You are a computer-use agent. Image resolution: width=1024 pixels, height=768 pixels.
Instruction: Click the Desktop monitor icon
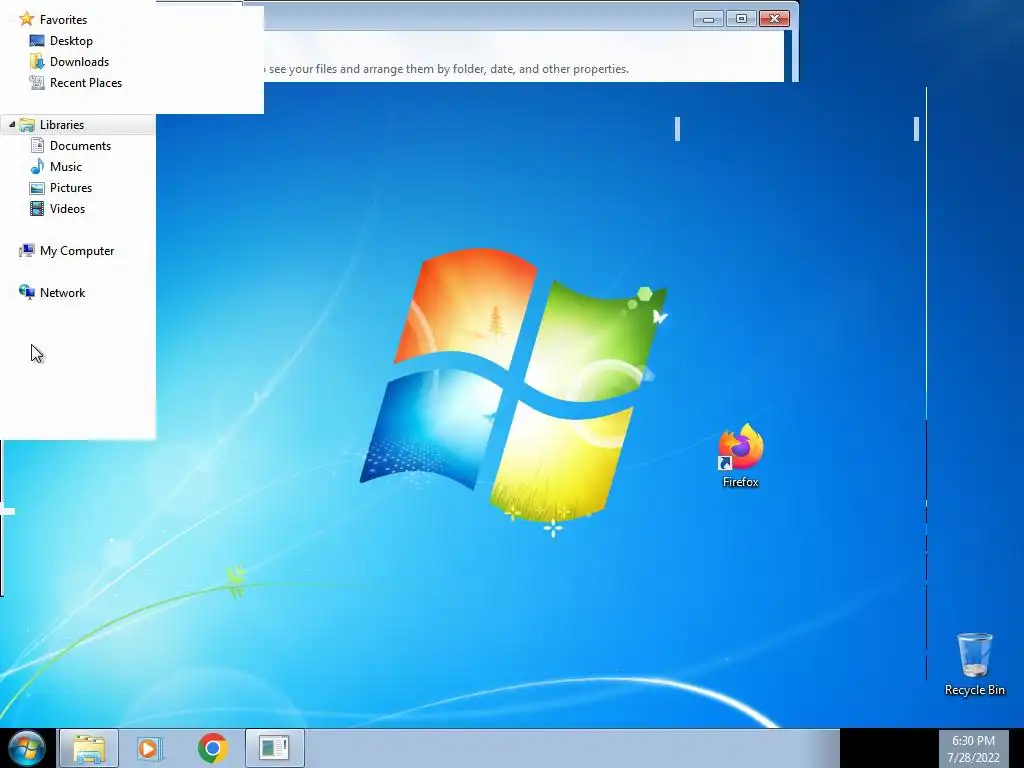coord(37,40)
